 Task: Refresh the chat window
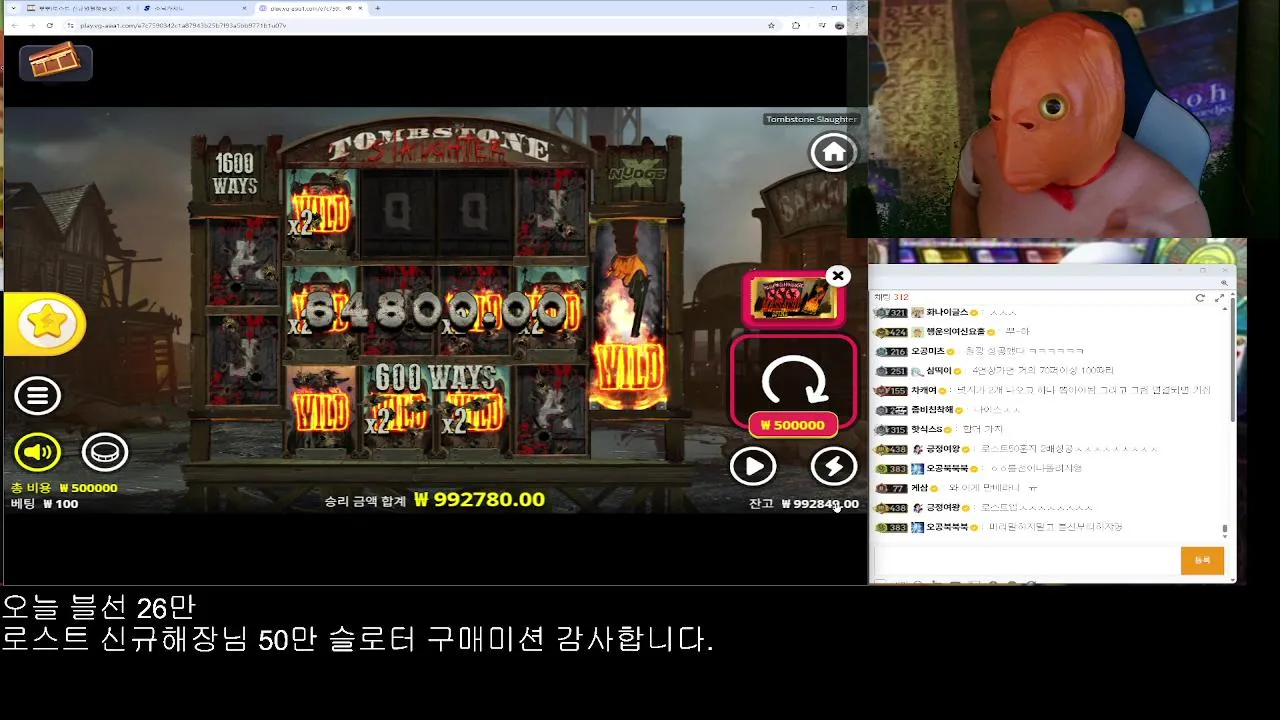(1200, 298)
